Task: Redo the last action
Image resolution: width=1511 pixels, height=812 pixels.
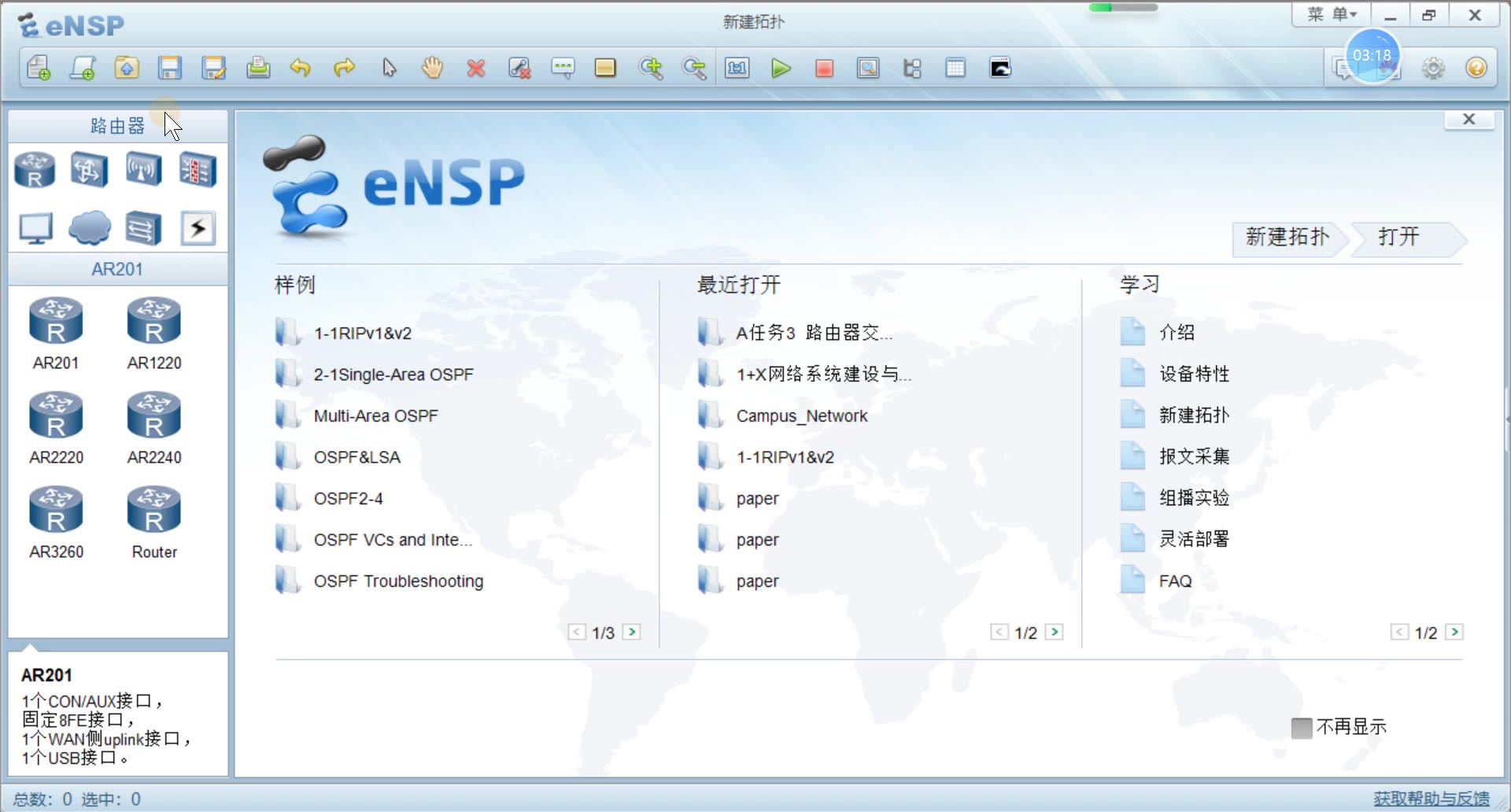Action: click(x=344, y=68)
